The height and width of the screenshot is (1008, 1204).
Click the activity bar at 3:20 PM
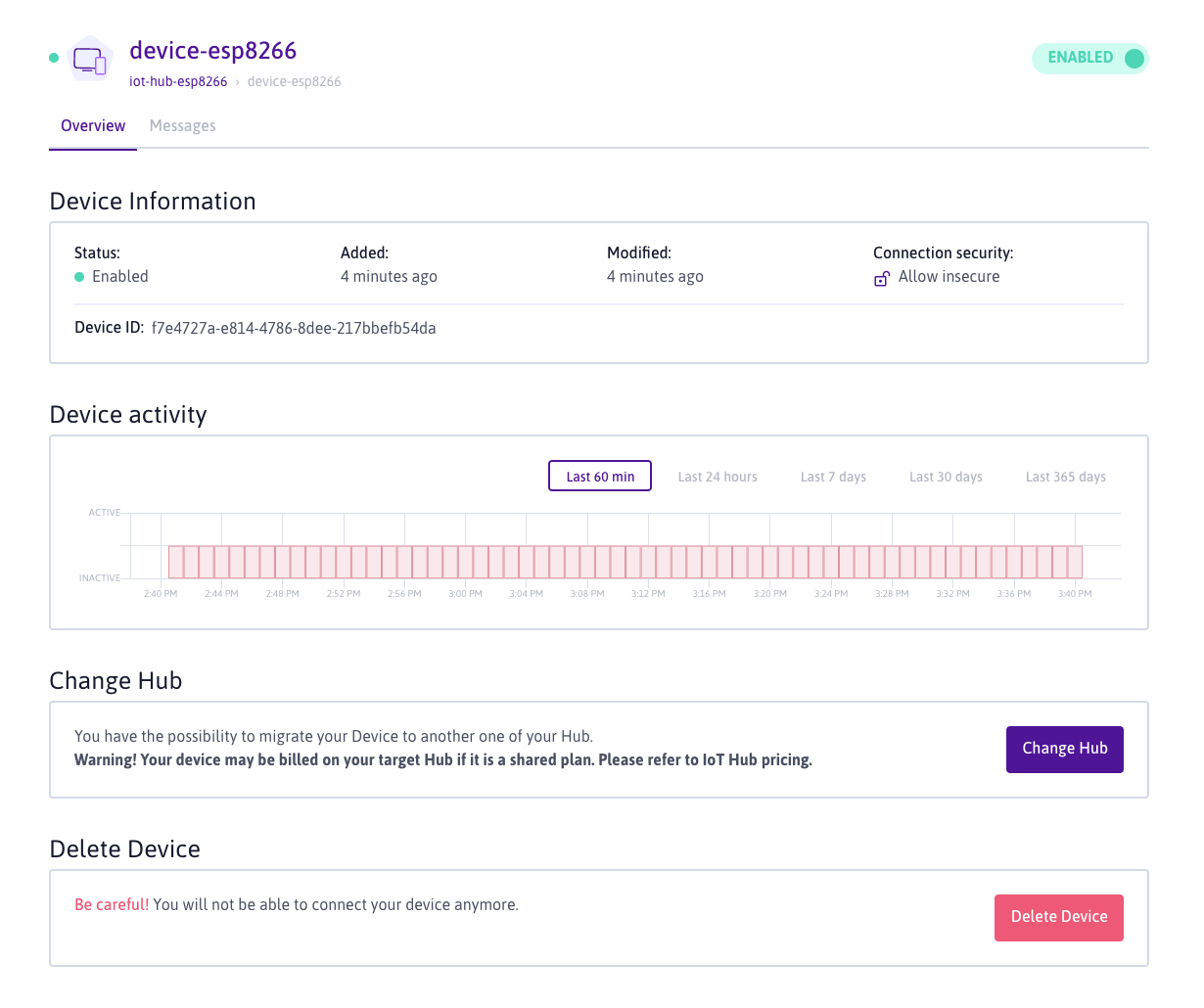pyautogui.click(x=770, y=562)
